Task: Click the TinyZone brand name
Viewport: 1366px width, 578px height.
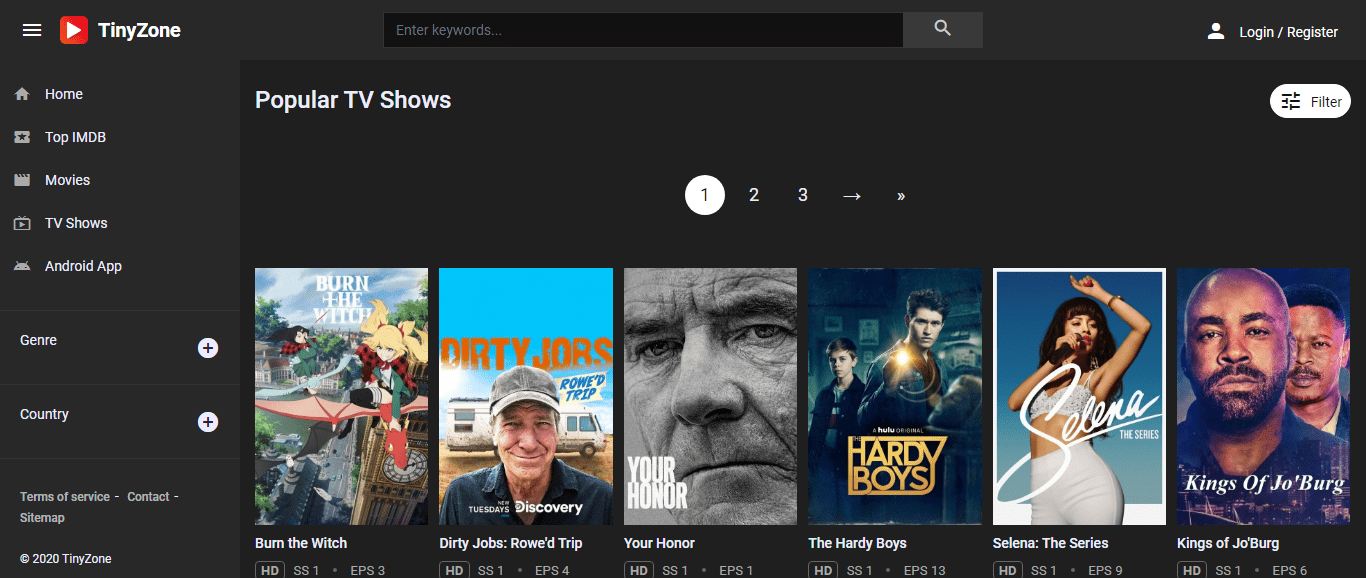Action: (x=139, y=30)
